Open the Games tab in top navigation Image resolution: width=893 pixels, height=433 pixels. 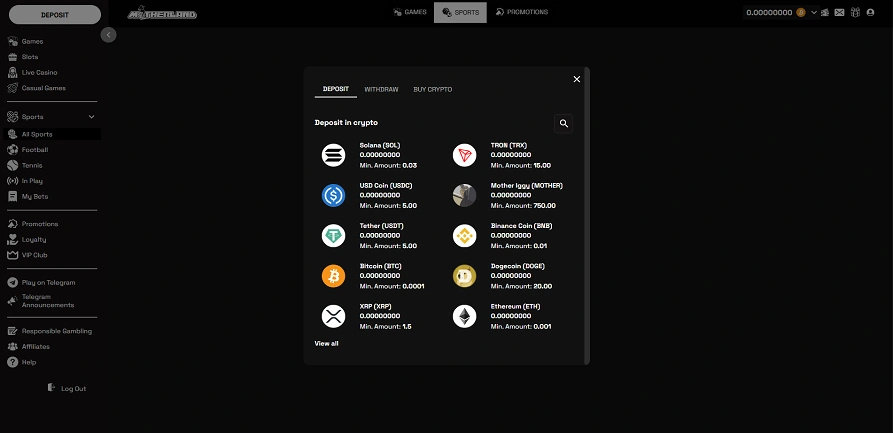tap(409, 12)
